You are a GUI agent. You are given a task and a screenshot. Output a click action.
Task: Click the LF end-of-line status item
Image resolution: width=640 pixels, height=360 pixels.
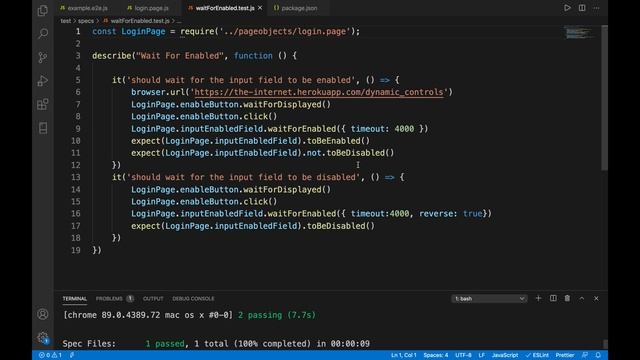click(482, 355)
